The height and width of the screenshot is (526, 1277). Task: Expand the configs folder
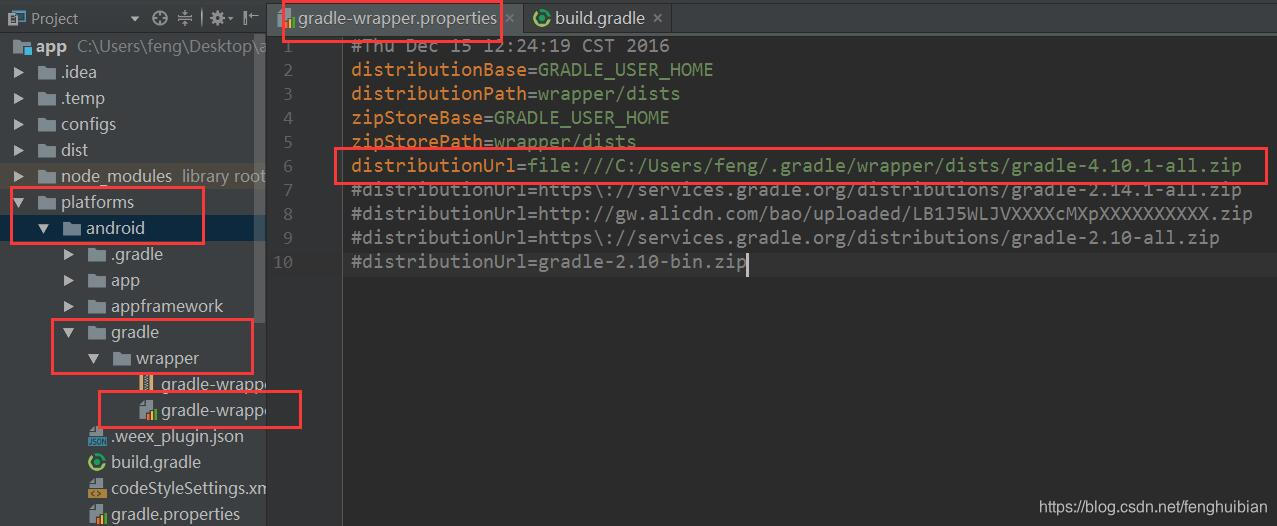[19, 124]
